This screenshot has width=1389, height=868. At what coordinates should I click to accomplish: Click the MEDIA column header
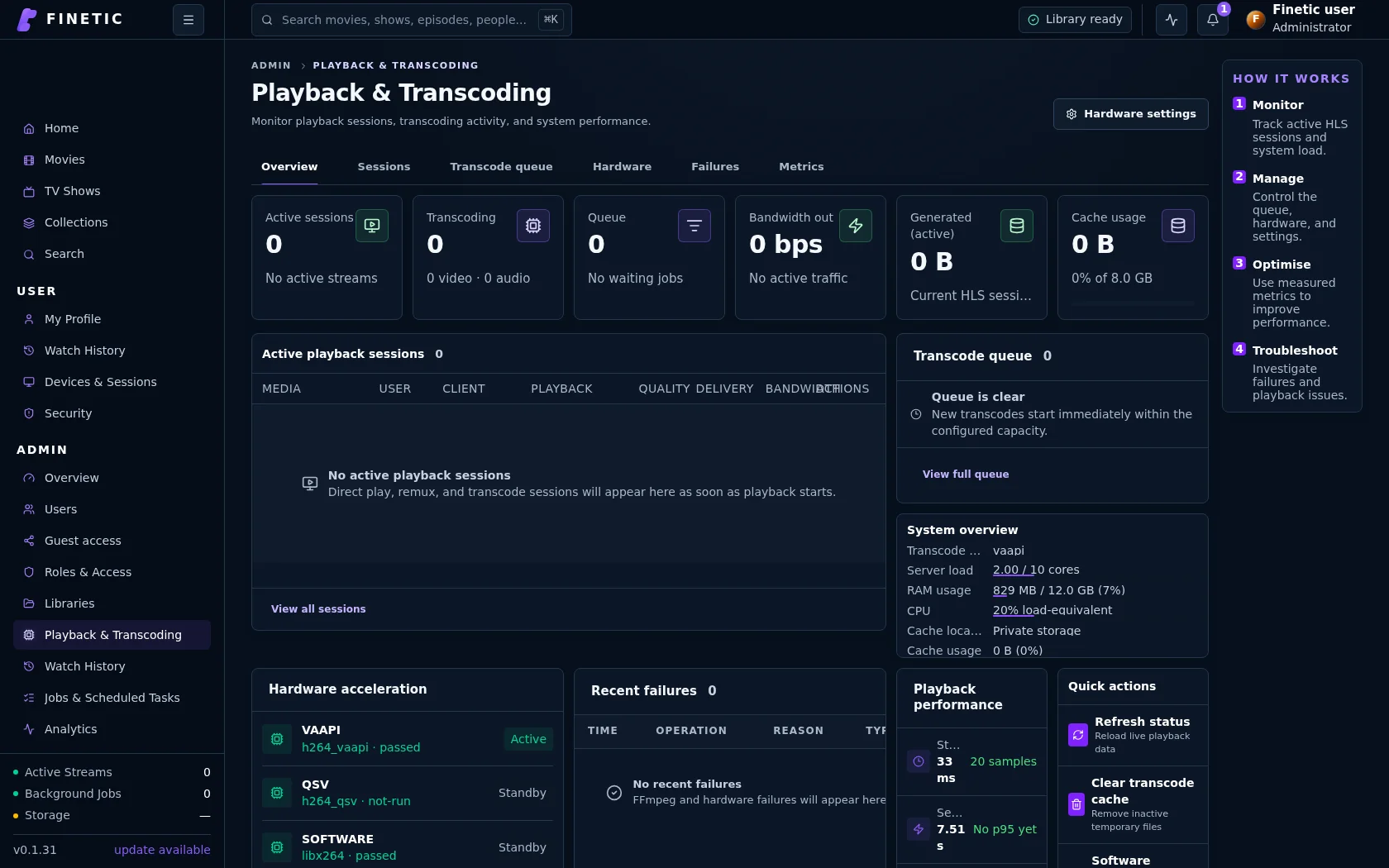281,389
